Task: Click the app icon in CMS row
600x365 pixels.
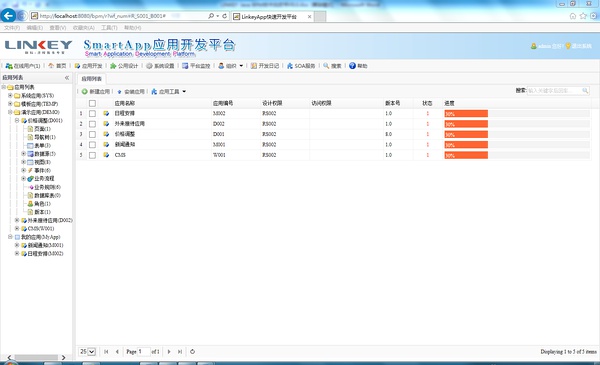Action: (x=106, y=155)
